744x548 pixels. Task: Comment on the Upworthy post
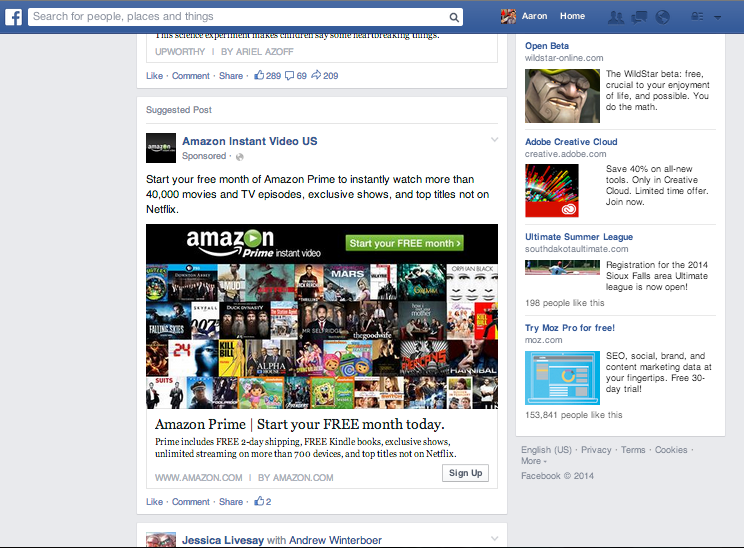coord(190,76)
